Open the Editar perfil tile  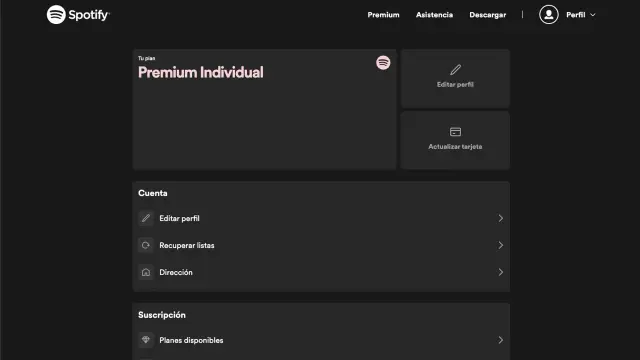(x=455, y=79)
